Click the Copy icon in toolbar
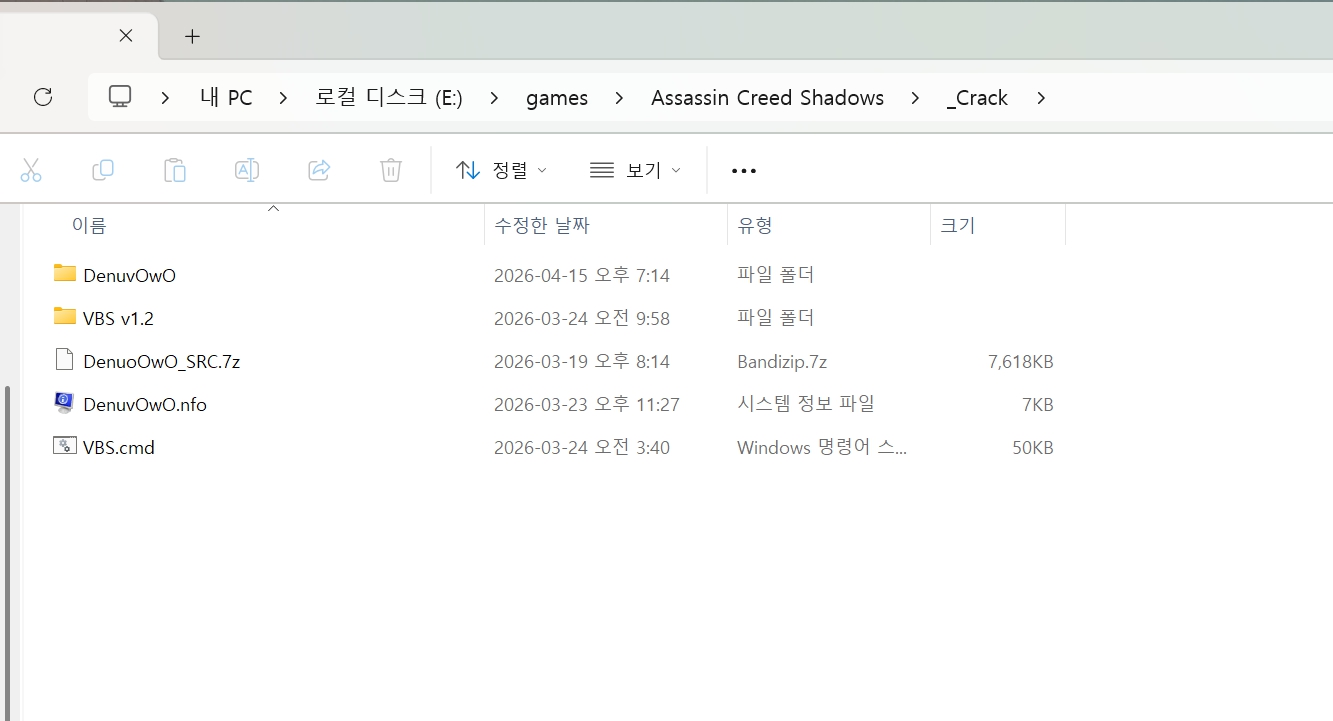 coord(103,170)
